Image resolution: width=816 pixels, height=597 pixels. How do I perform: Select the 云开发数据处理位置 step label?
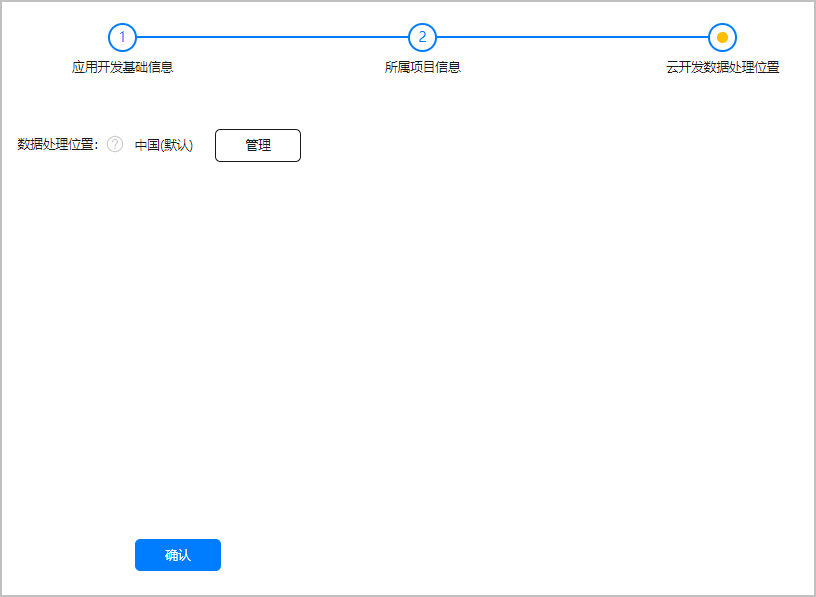[x=722, y=67]
